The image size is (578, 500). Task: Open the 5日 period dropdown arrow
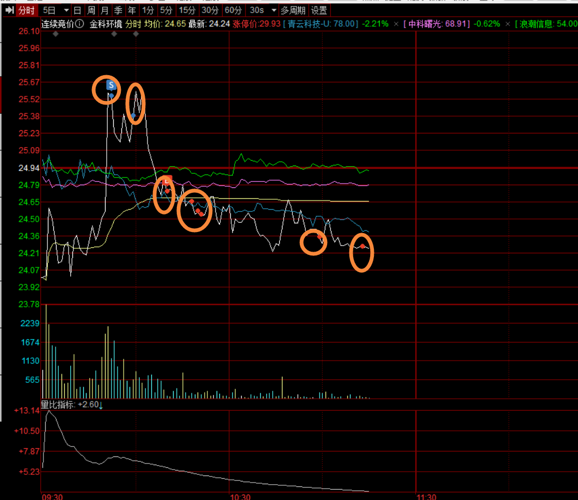[66, 11]
